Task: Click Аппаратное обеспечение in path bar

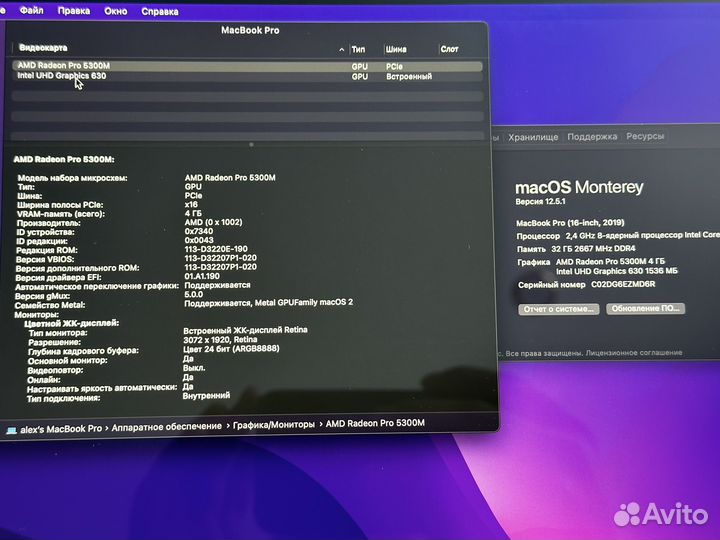Action: point(166,427)
